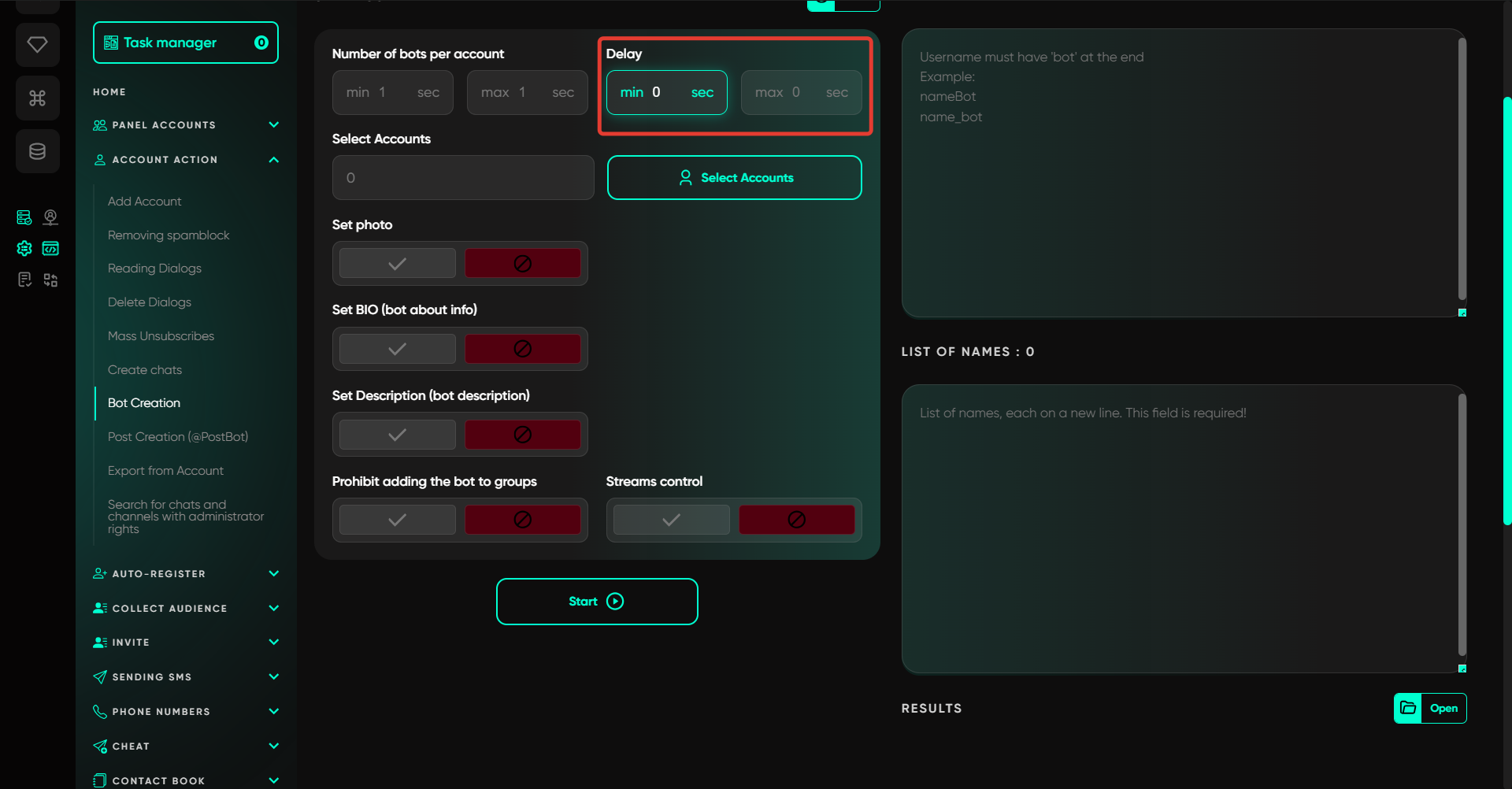Click the Delay min seconds field
The height and width of the screenshot is (789, 1512).
(x=666, y=93)
